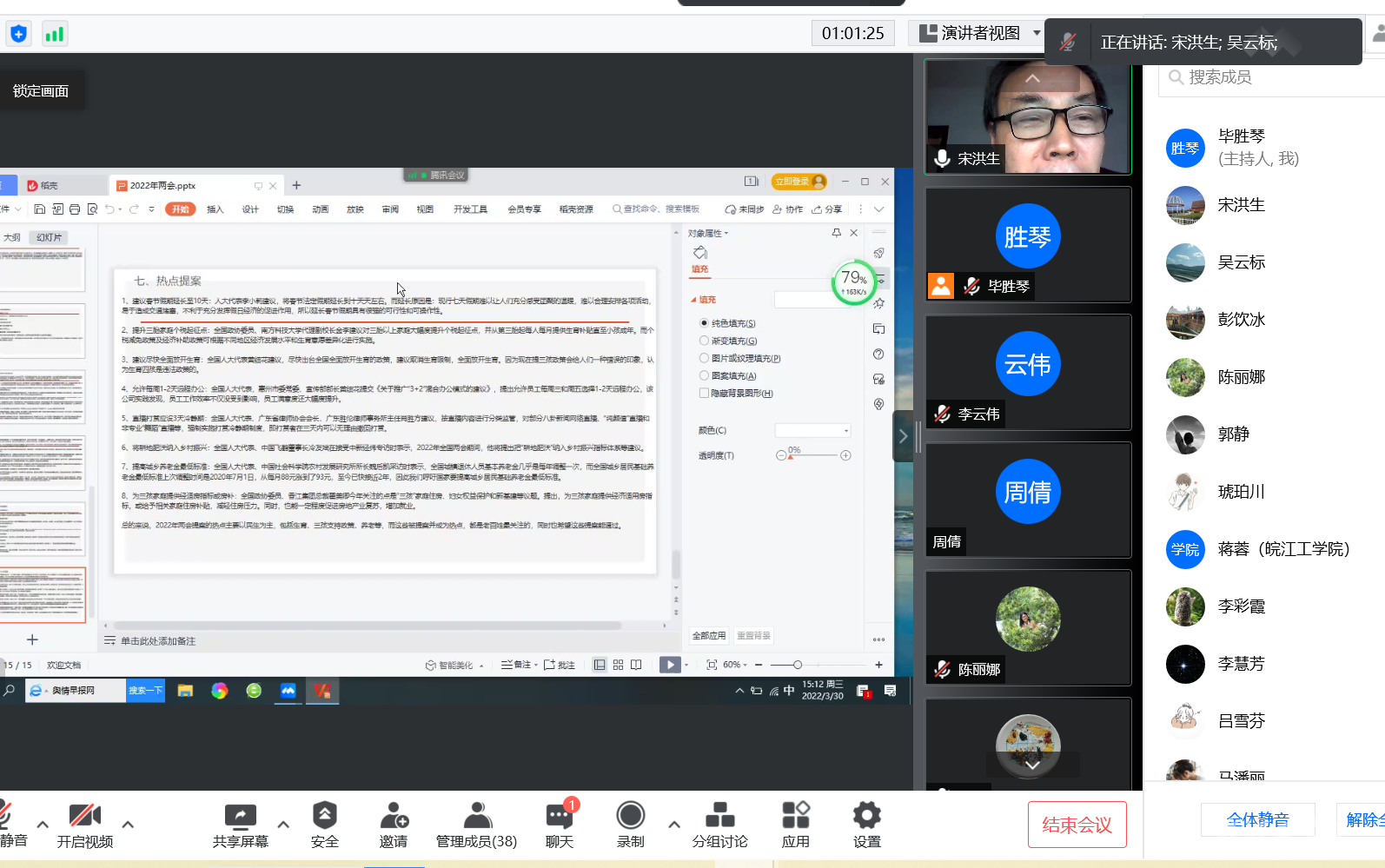Expand options arrow next to 共享屏幕
Screen dimensions: 1385x868
click(x=283, y=824)
